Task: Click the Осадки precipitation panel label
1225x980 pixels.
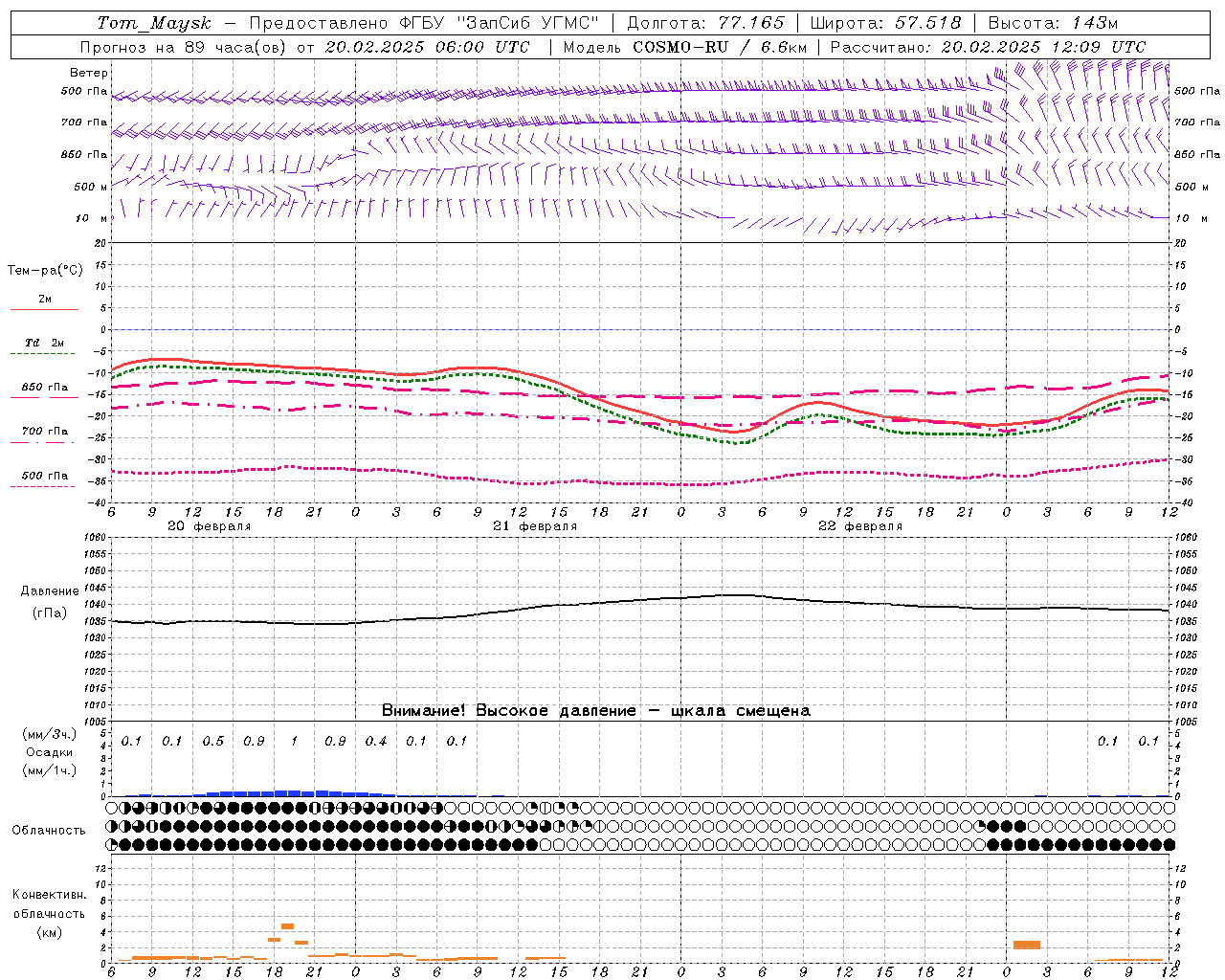Action: coord(49,752)
